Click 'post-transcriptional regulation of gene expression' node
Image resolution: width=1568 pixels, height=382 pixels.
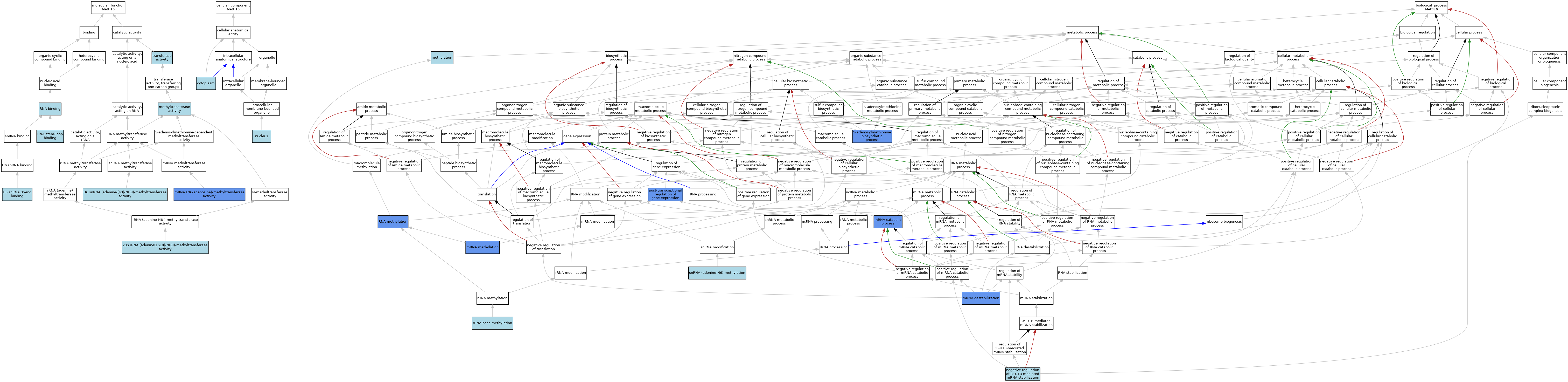665,194
